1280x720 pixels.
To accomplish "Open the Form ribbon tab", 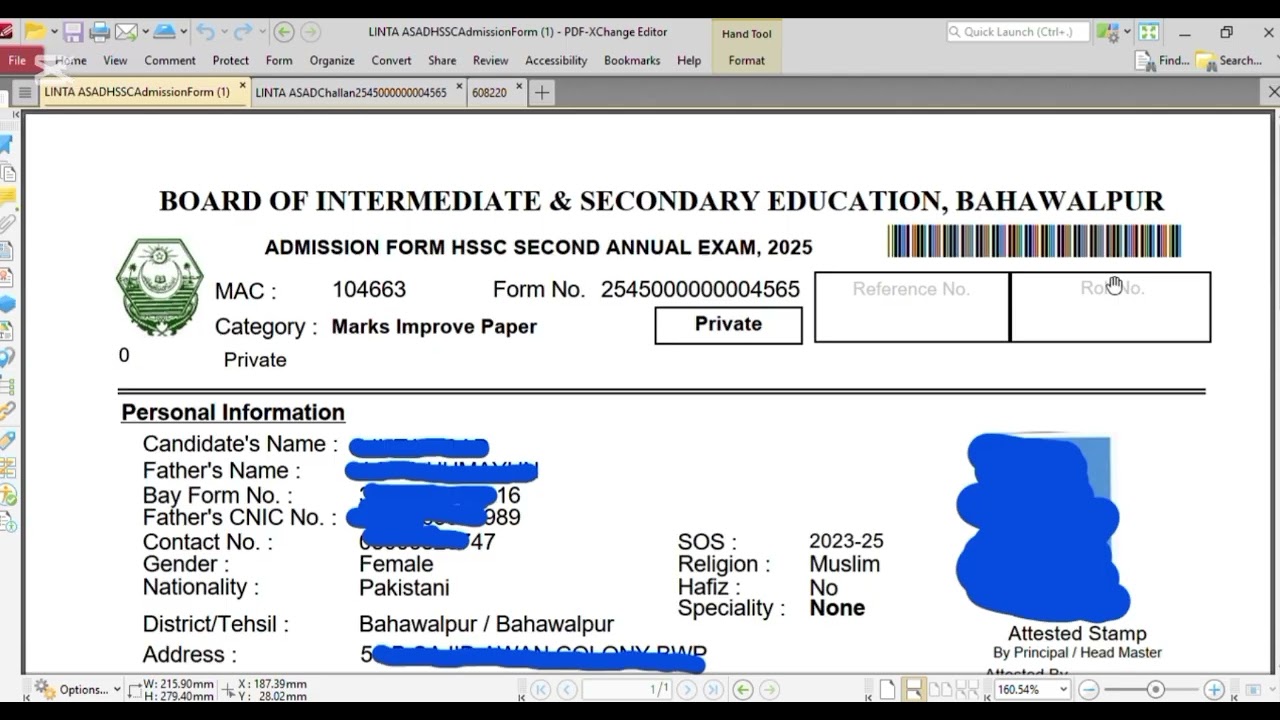I will click(279, 60).
